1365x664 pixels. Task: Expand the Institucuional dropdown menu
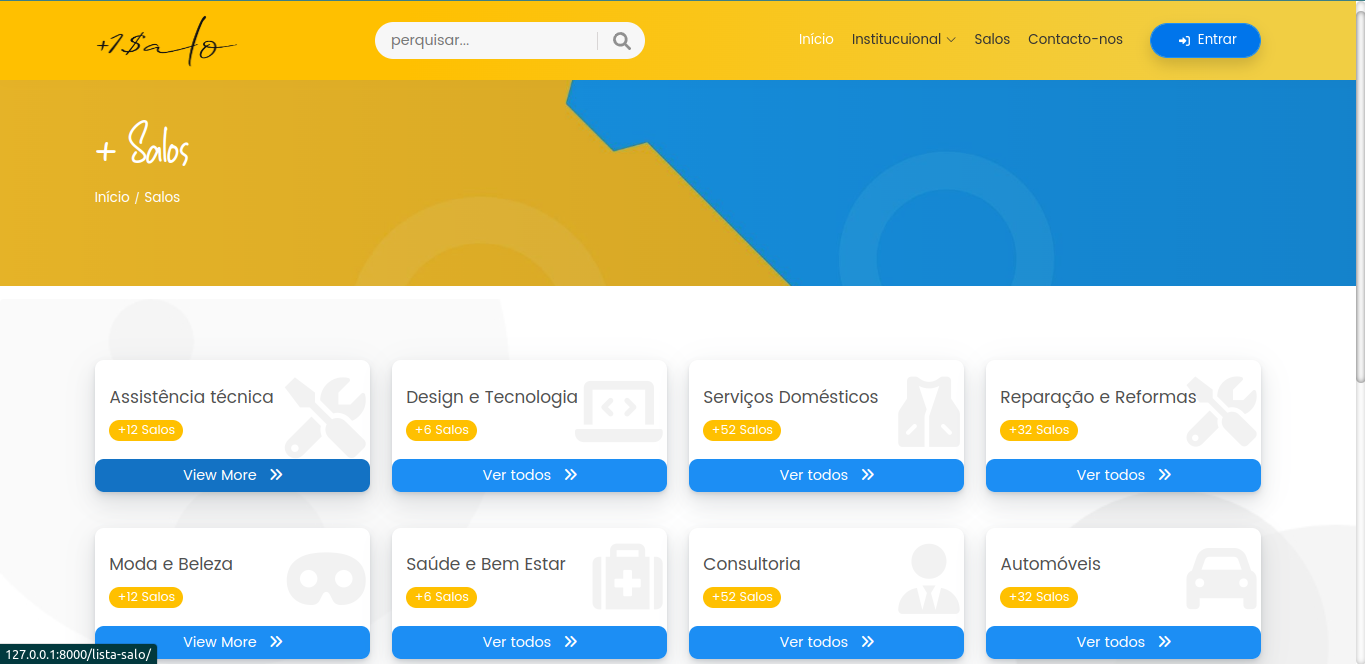click(x=903, y=40)
